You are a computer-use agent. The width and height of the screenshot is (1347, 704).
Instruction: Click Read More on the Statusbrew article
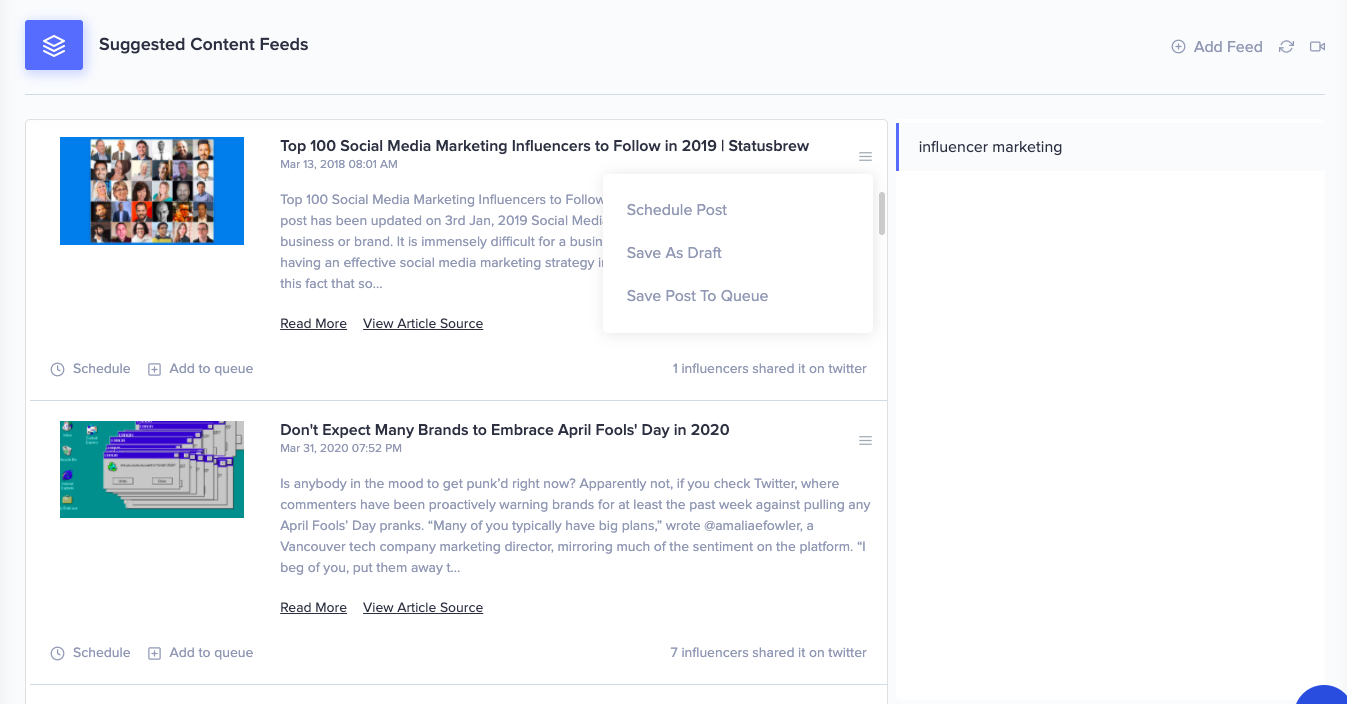click(x=313, y=324)
